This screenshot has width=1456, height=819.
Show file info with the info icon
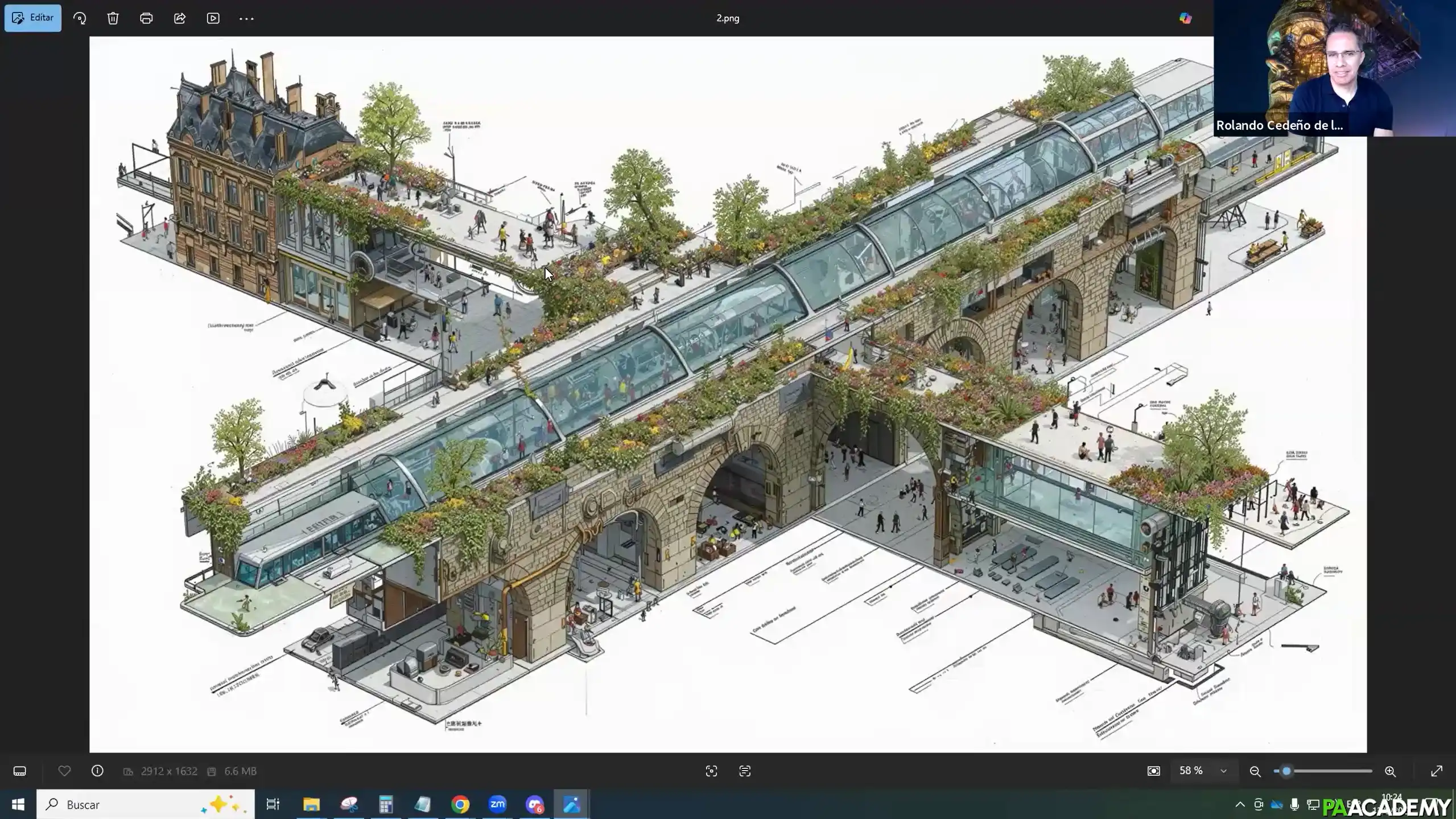[x=97, y=771]
